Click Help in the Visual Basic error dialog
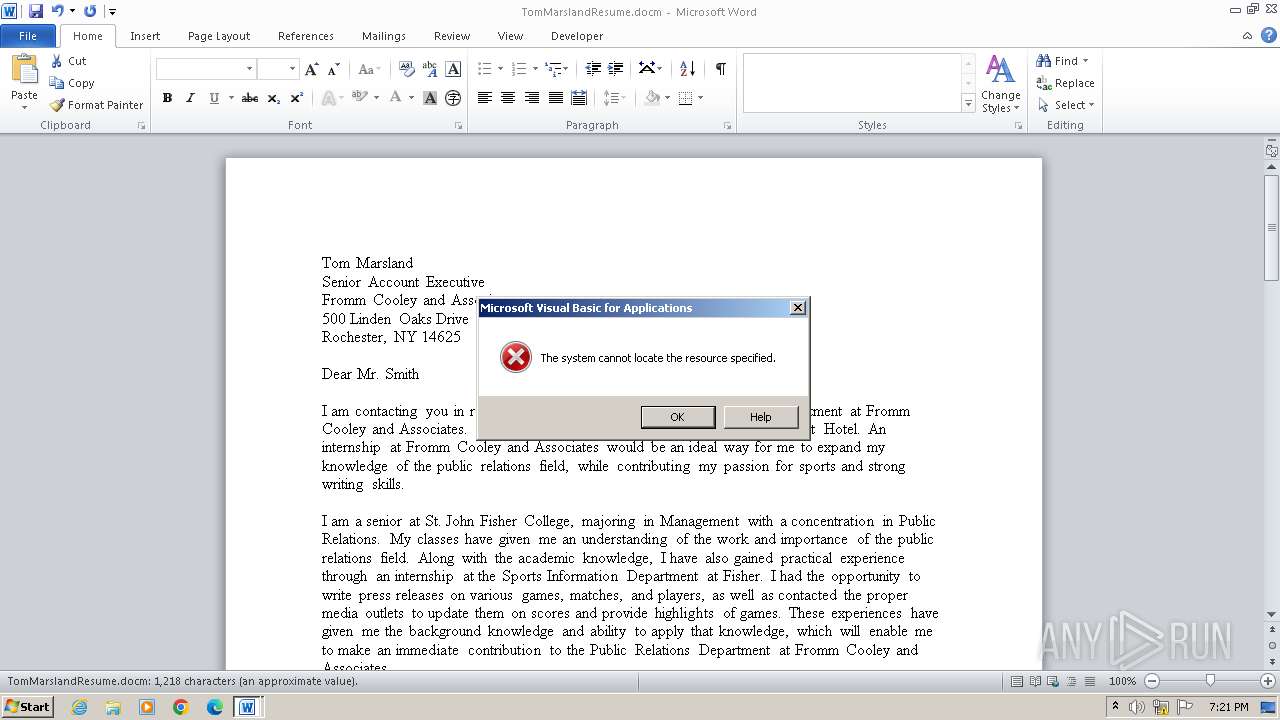Image resolution: width=1280 pixels, height=720 pixels. [x=761, y=417]
